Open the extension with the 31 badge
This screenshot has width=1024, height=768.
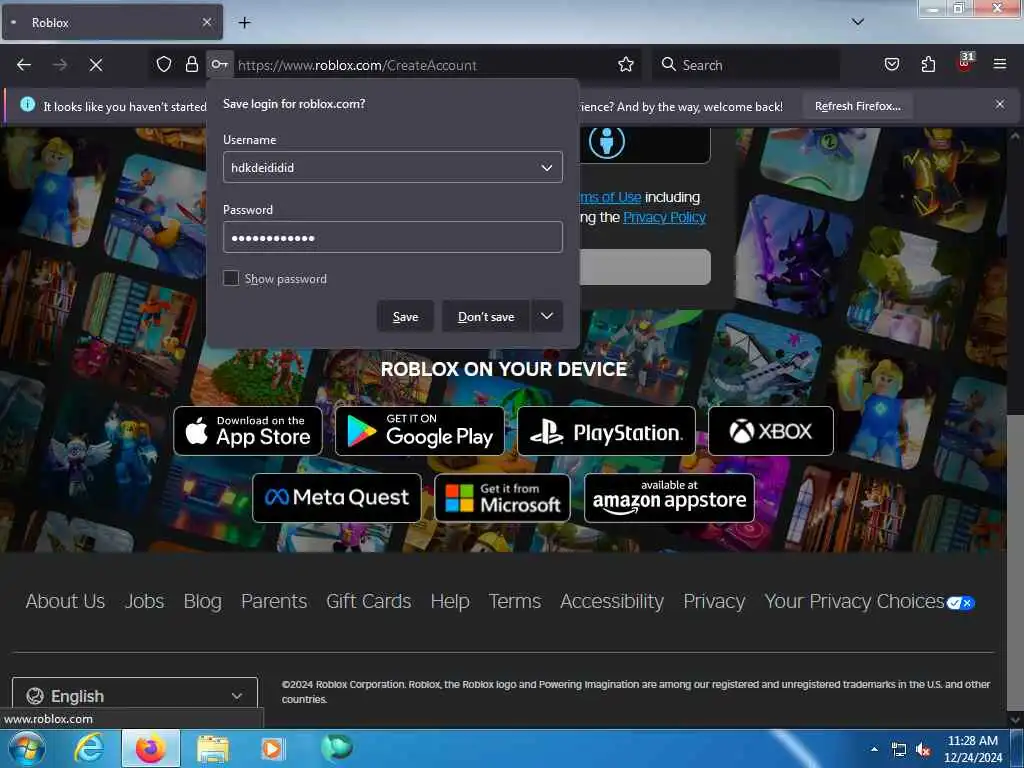[965, 63]
